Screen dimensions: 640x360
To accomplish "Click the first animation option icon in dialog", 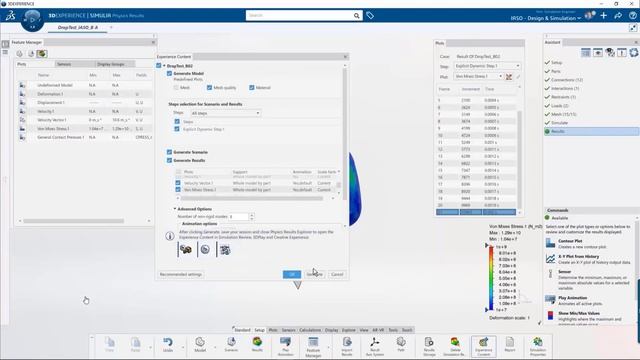I will click(x=186, y=249).
